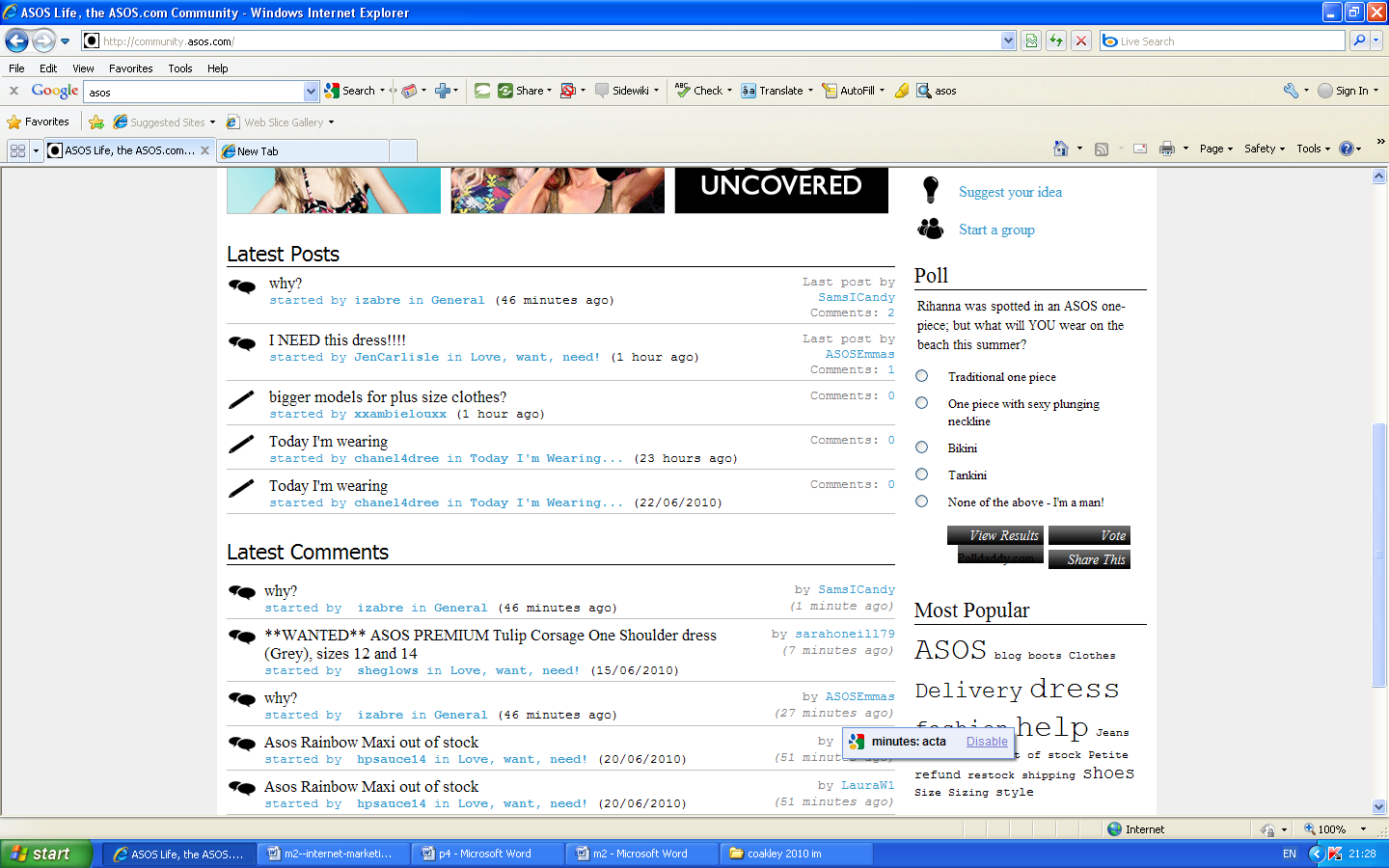Click the Google toolbar Search button
1389x868 pixels.
click(x=351, y=91)
